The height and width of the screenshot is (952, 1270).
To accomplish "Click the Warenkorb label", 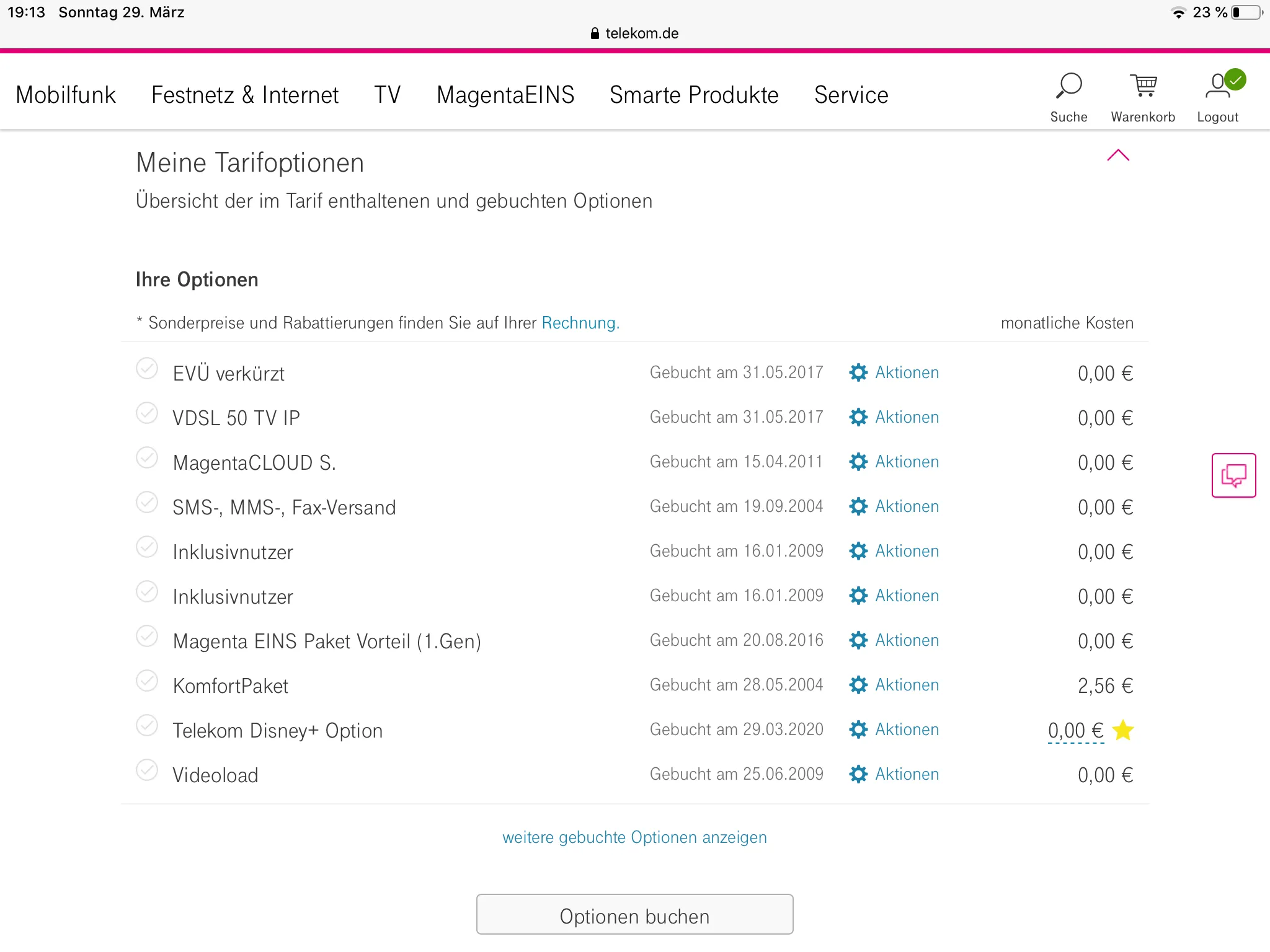I will click(x=1143, y=117).
